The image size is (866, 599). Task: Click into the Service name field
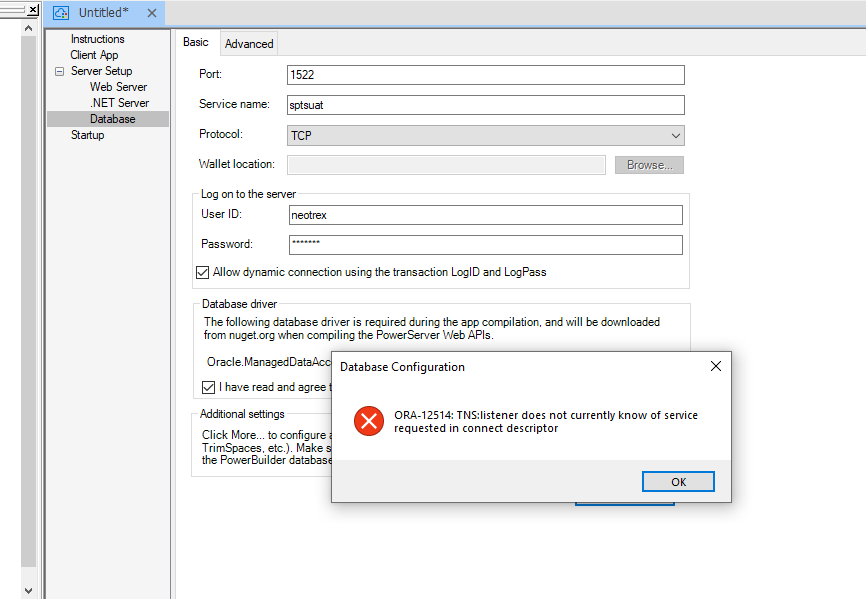pos(485,105)
